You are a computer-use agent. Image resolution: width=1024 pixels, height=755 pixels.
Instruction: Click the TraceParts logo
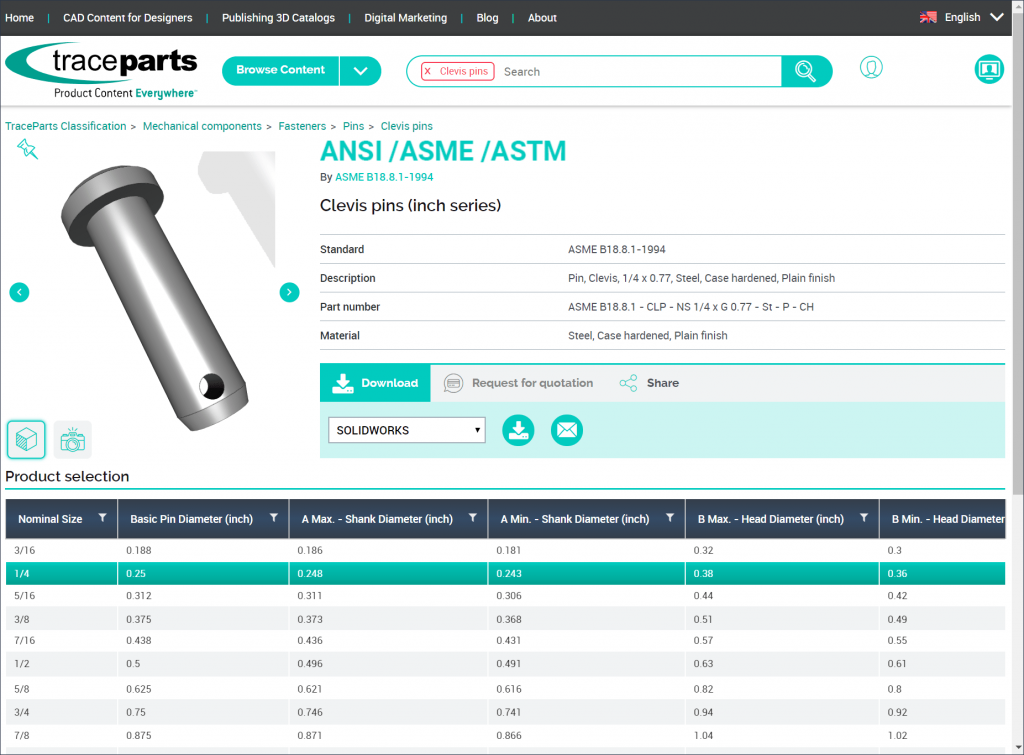tap(101, 71)
